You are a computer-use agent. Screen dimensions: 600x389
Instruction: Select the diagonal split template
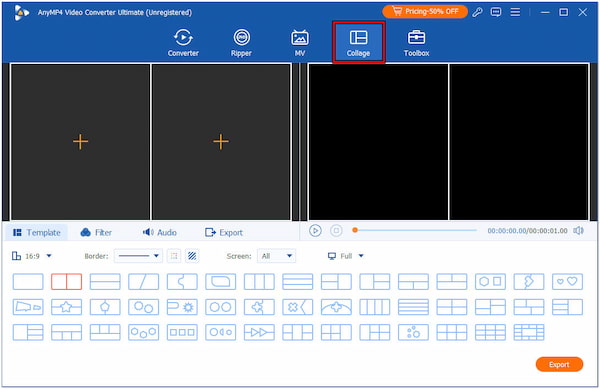(x=143, y=282)
